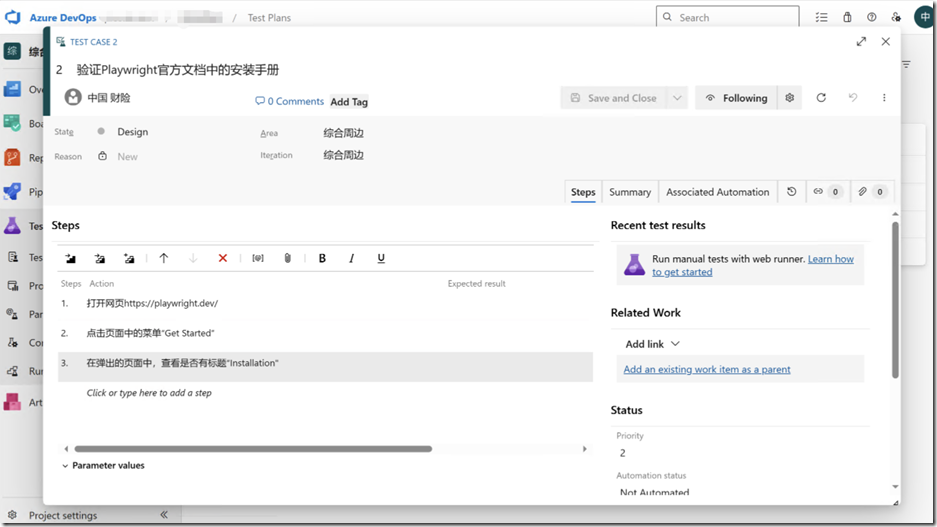
Task: Click the Search input field
Action: (727, 17)
